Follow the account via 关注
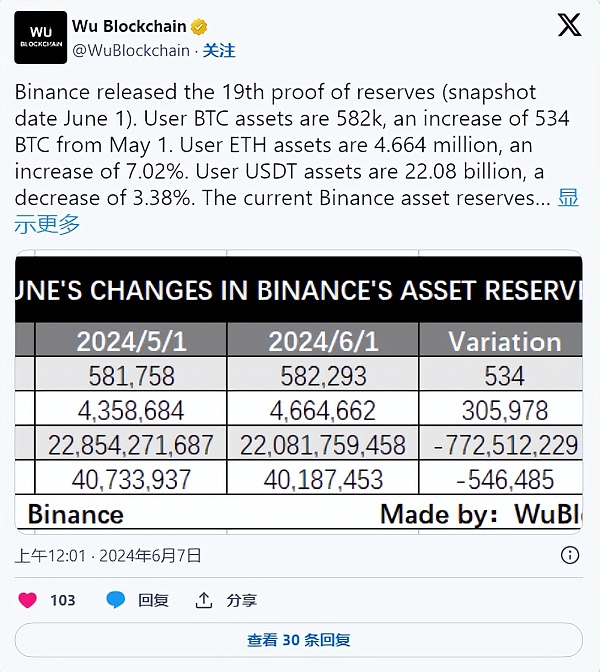Image resolution: width=600 pixels, height=672 pixels. point(219,50)
